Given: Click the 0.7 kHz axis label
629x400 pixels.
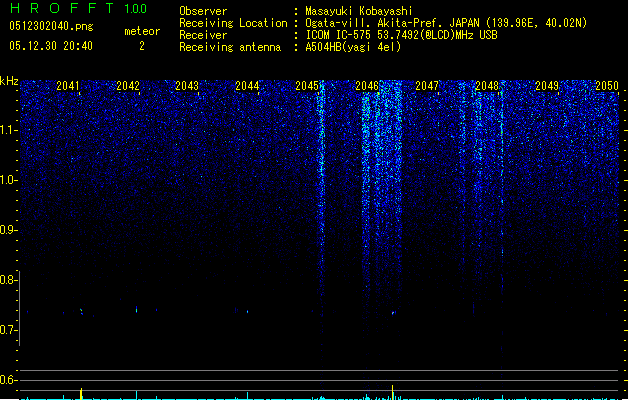Looking at the screenshot, I should (x=7, y=330).
